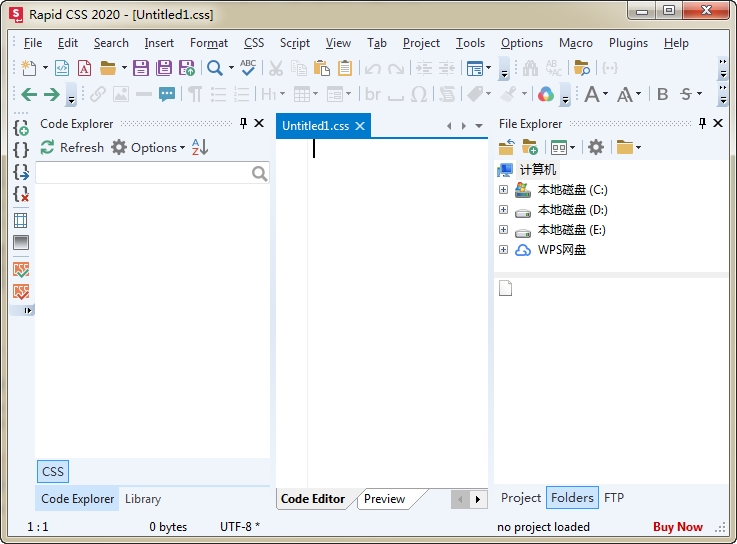Click the CSS validate checkmark icon
This screenshot has height=544, width=737.
21,269
